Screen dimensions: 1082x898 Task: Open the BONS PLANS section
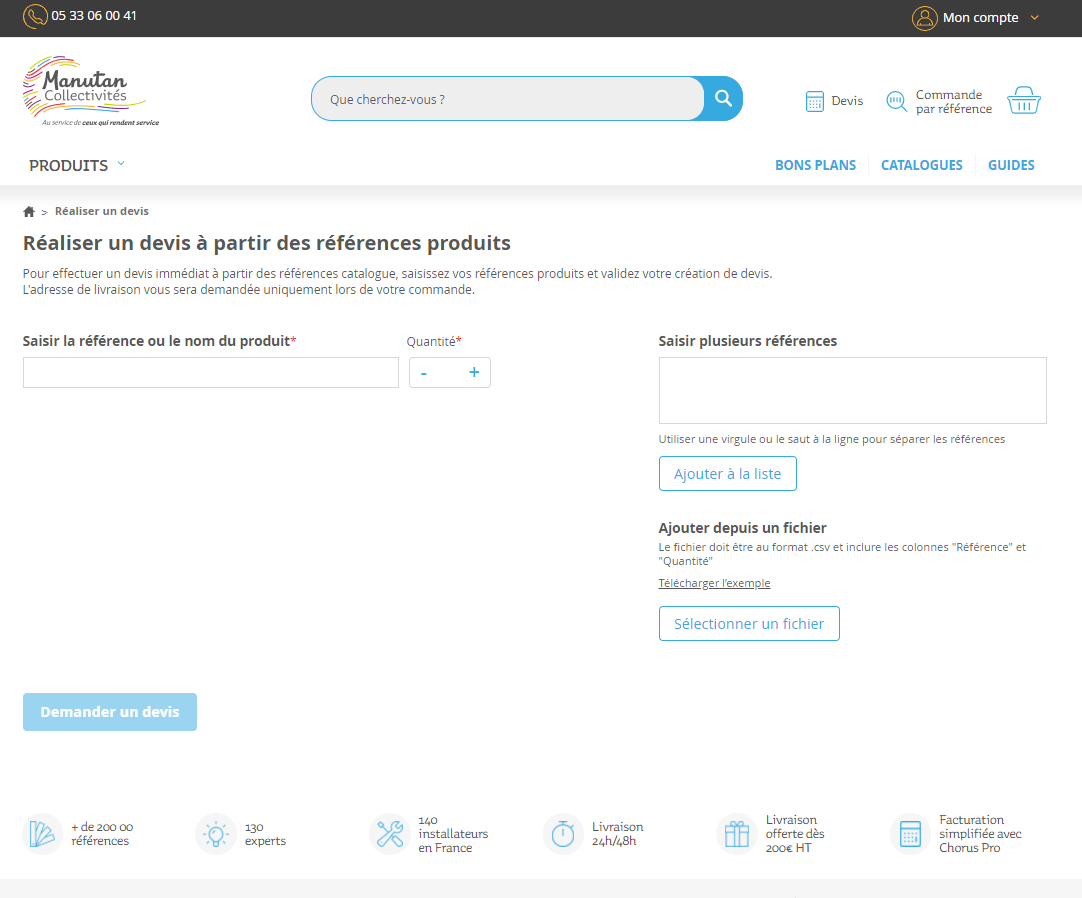tap(815, 165)
